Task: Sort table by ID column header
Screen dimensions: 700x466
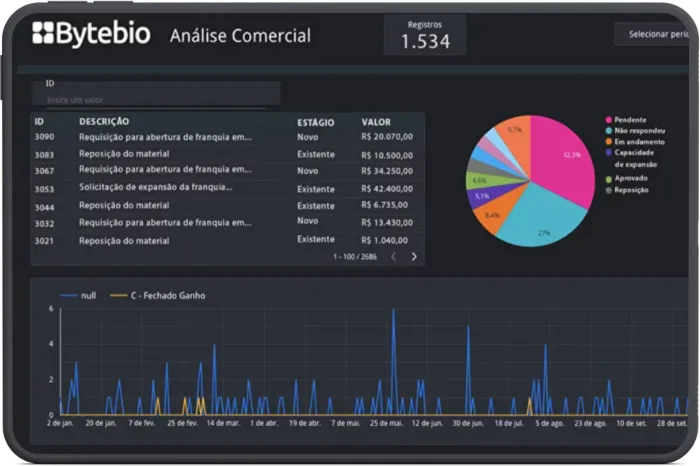Action: (x=39, y=121)
